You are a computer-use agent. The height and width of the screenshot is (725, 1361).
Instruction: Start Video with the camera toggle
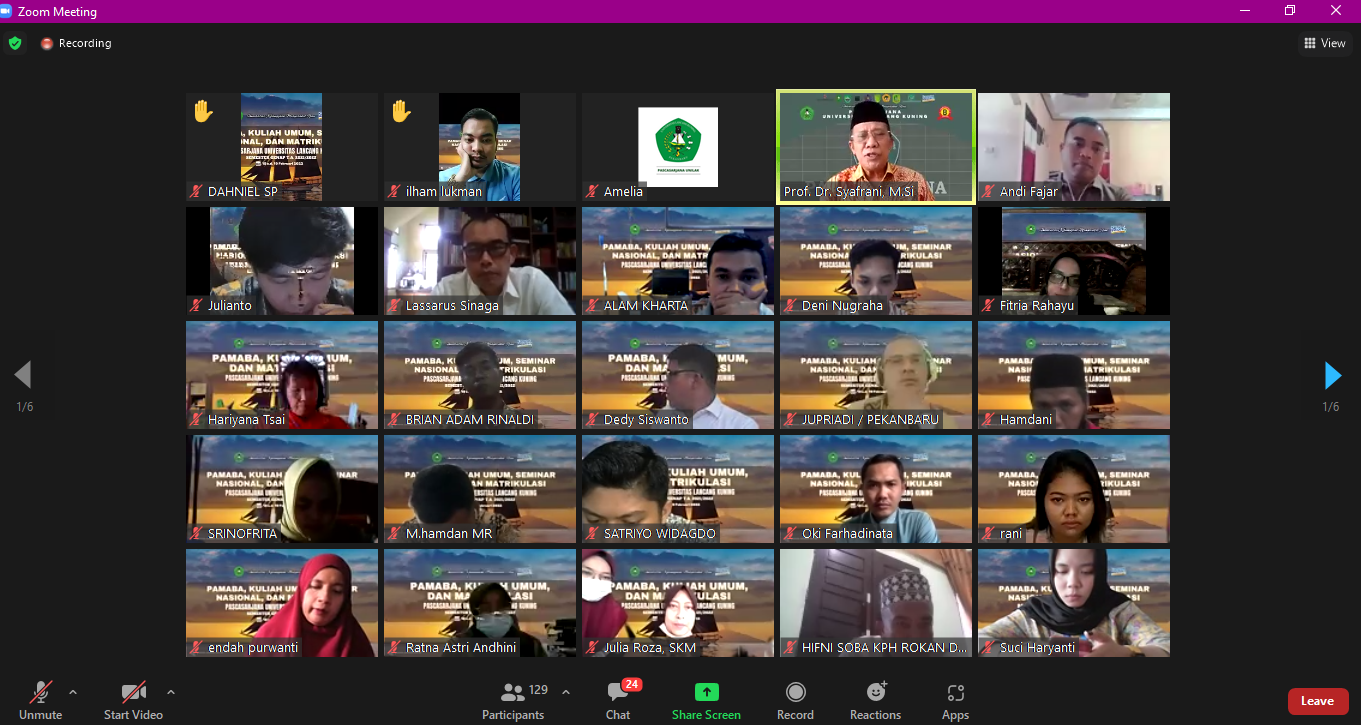[x=133, y=700]
